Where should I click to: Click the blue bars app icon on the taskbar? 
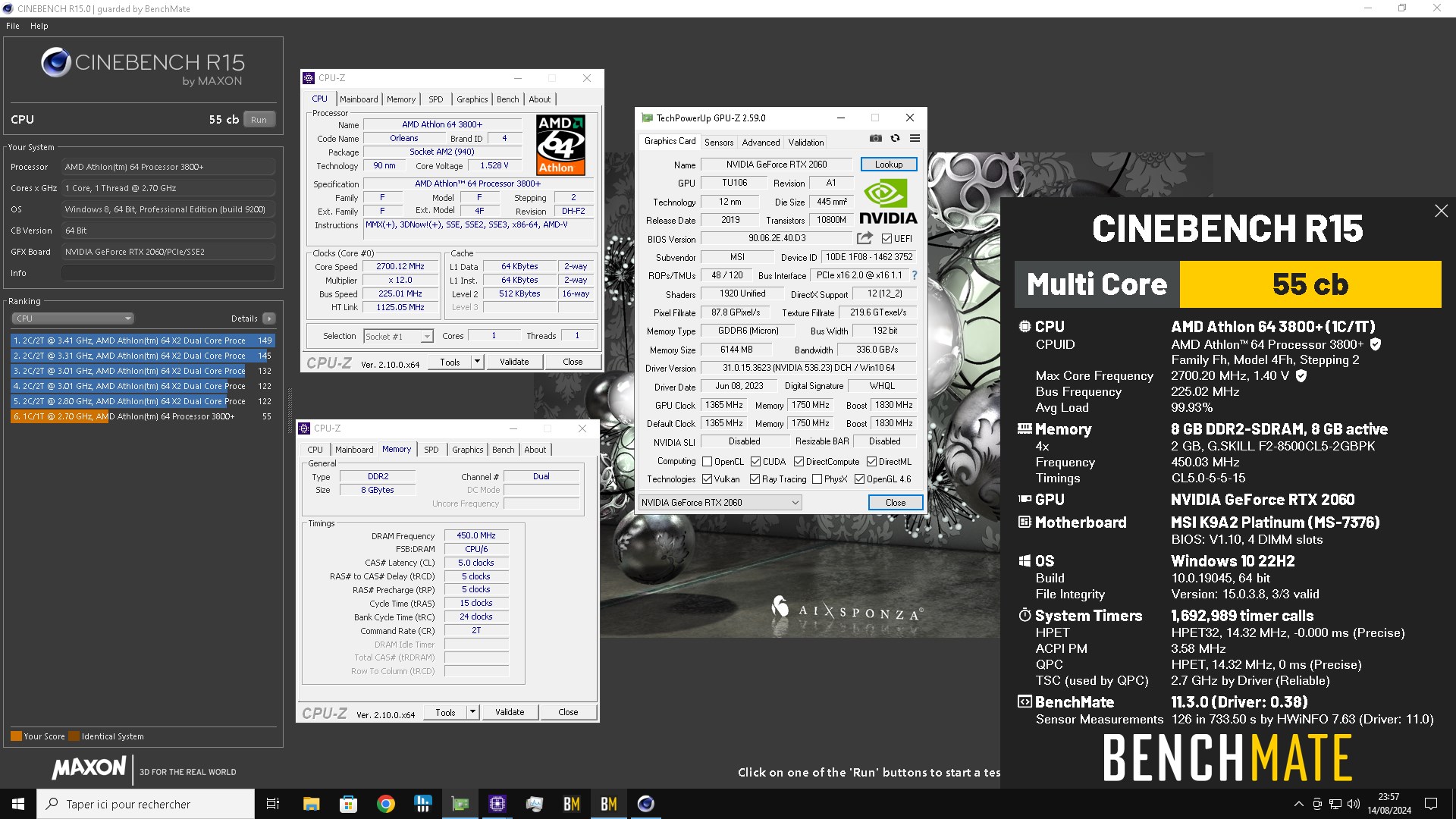[422, 804]
